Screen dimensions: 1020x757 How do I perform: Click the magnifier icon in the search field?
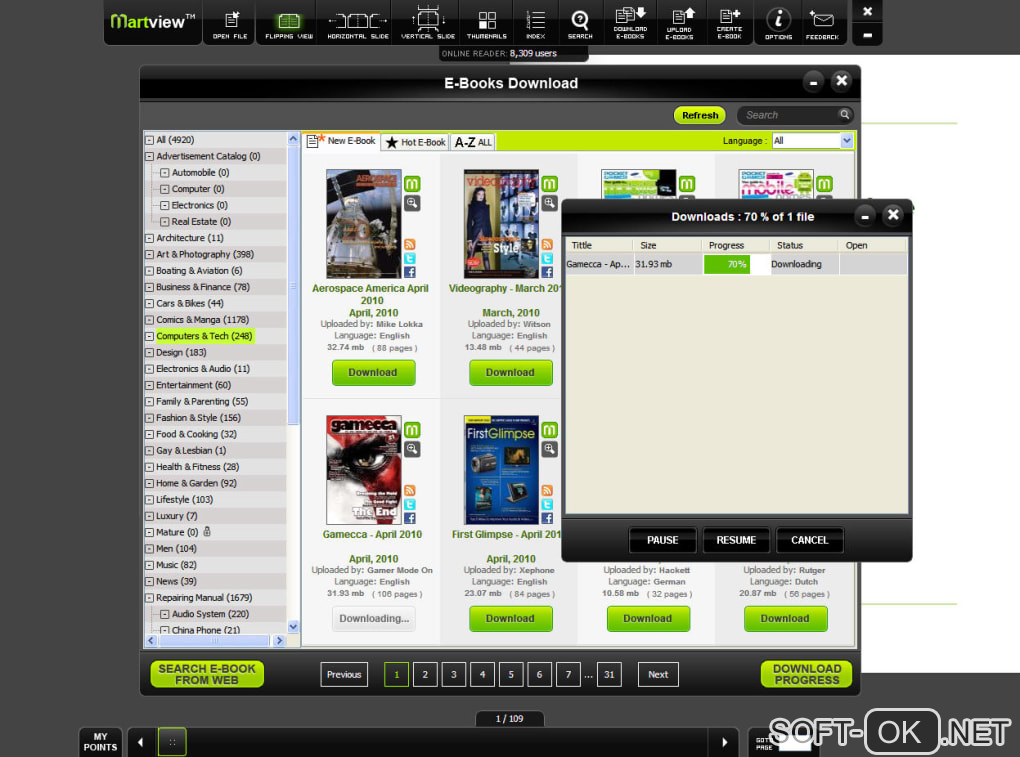pyautogui.click(x=844, y=115)
